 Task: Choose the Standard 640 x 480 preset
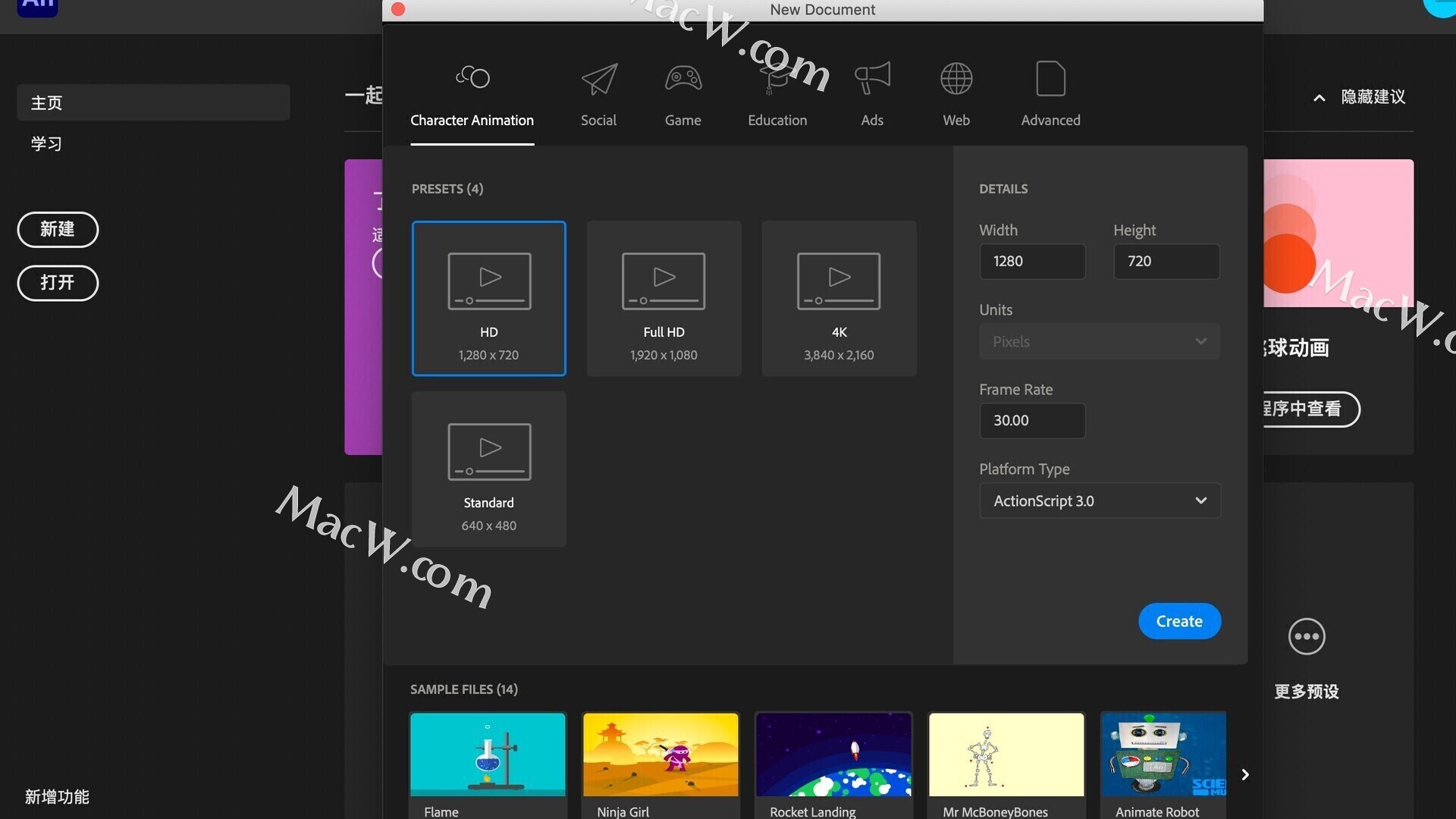click(x=488, y=469)
